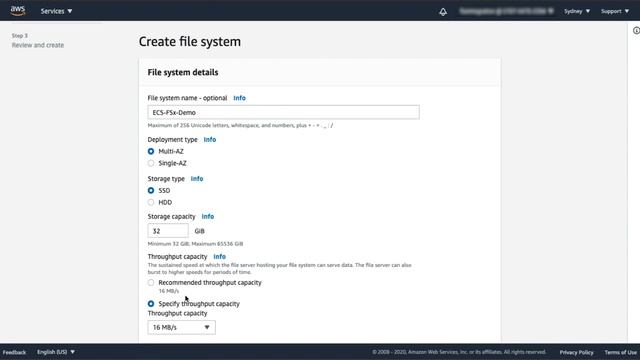The image size is (640, 360).
Task: Select the Multi-AZ deployment type
Action: tap(151, 151)
